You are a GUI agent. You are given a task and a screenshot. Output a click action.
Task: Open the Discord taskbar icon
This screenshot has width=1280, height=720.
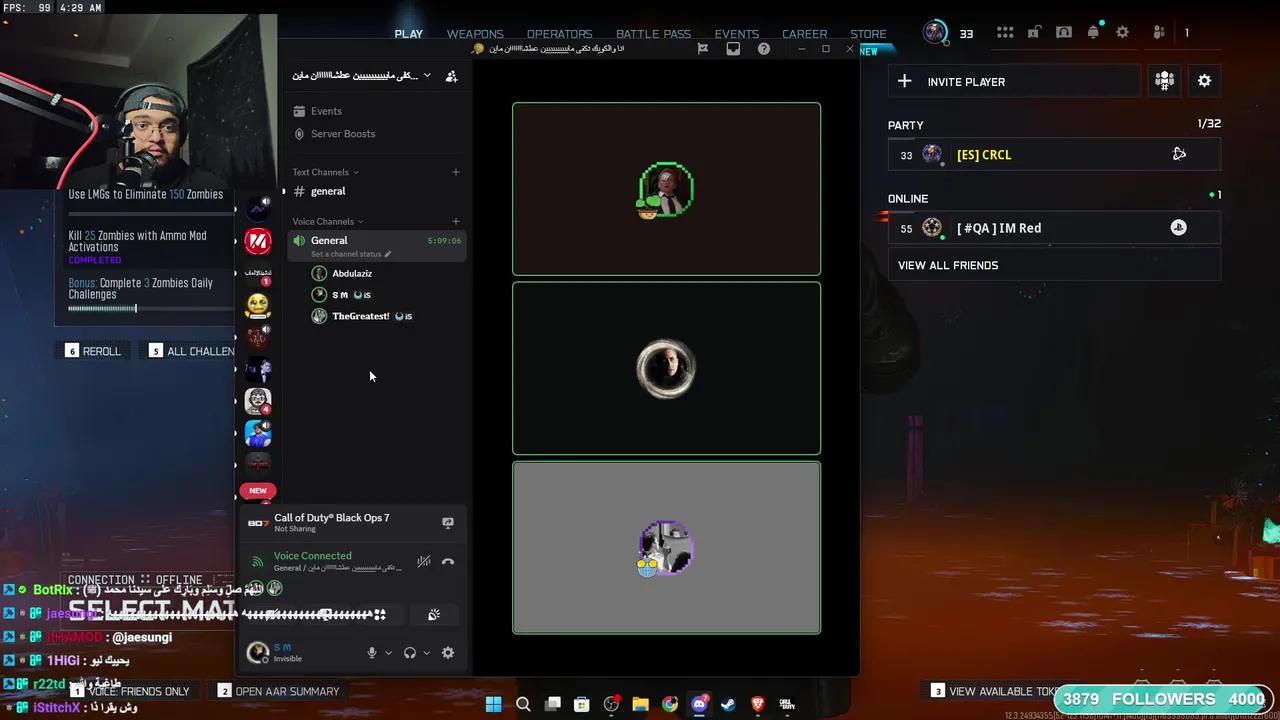tap(699, 704)
